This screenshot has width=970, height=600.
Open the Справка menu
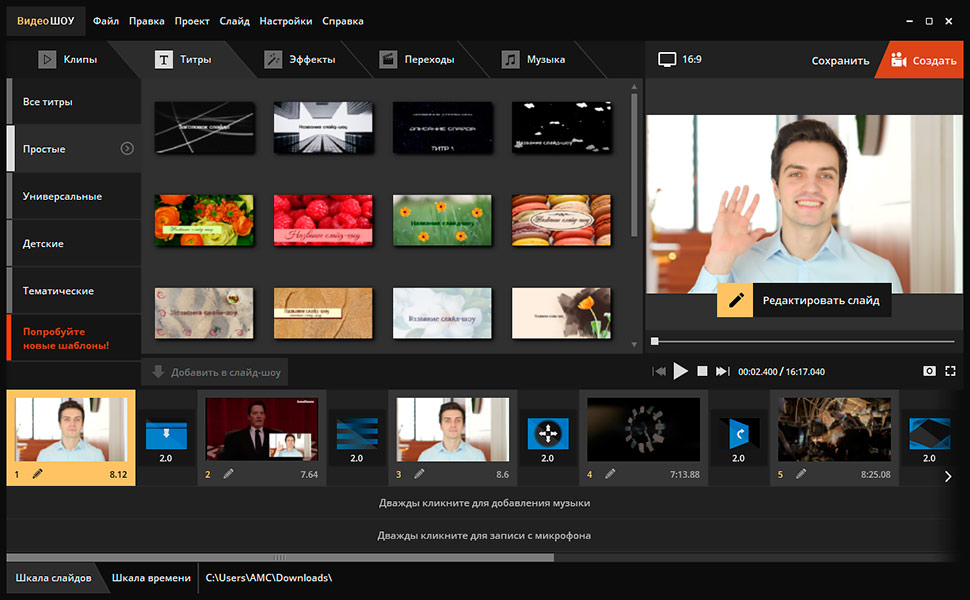click(x=343, y=21)
